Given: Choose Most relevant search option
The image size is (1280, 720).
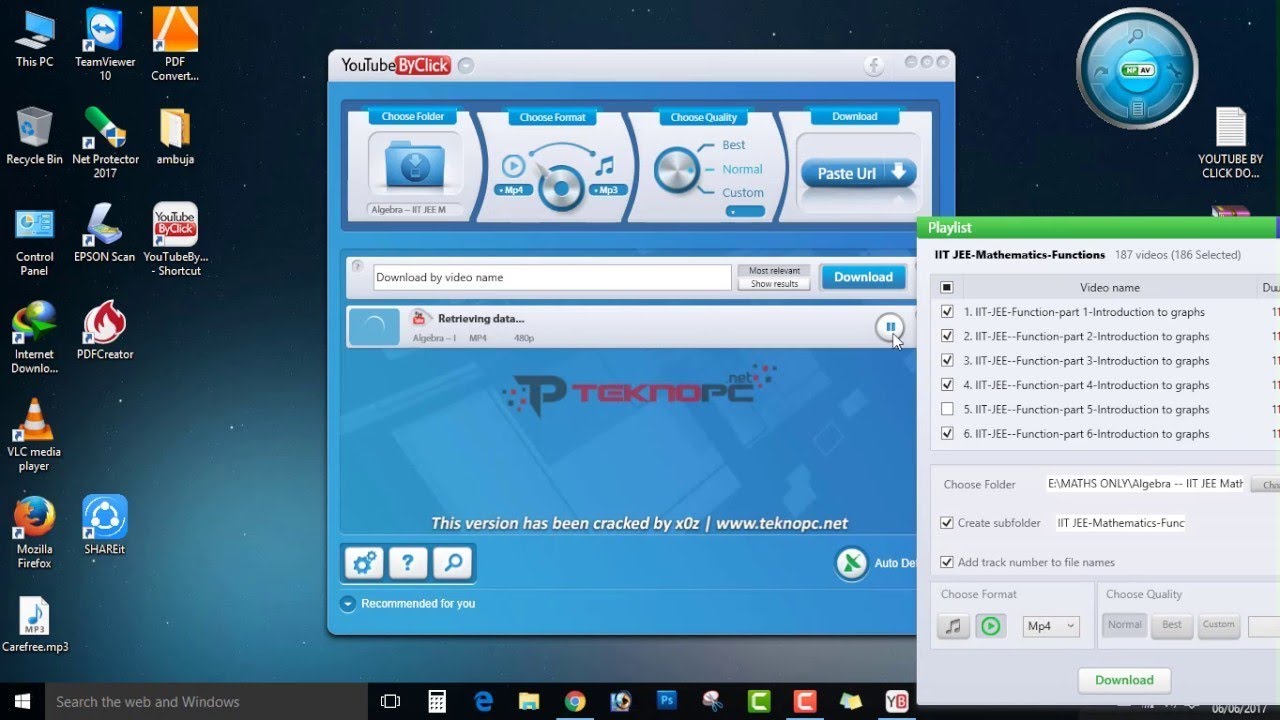Looking at the screenshot, I should coord(775,271).
